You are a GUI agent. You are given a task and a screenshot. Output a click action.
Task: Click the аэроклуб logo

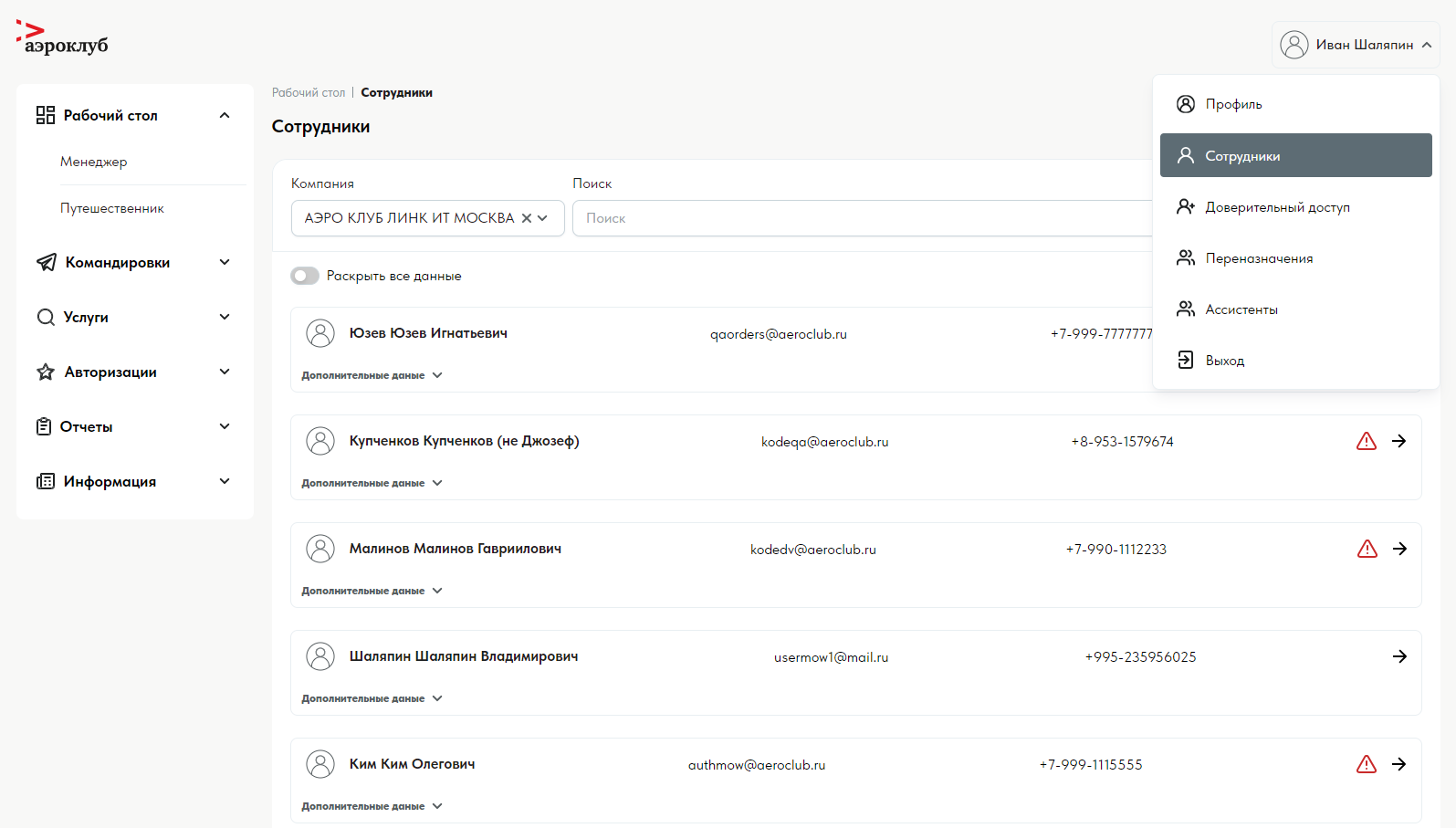coord(62,38)
